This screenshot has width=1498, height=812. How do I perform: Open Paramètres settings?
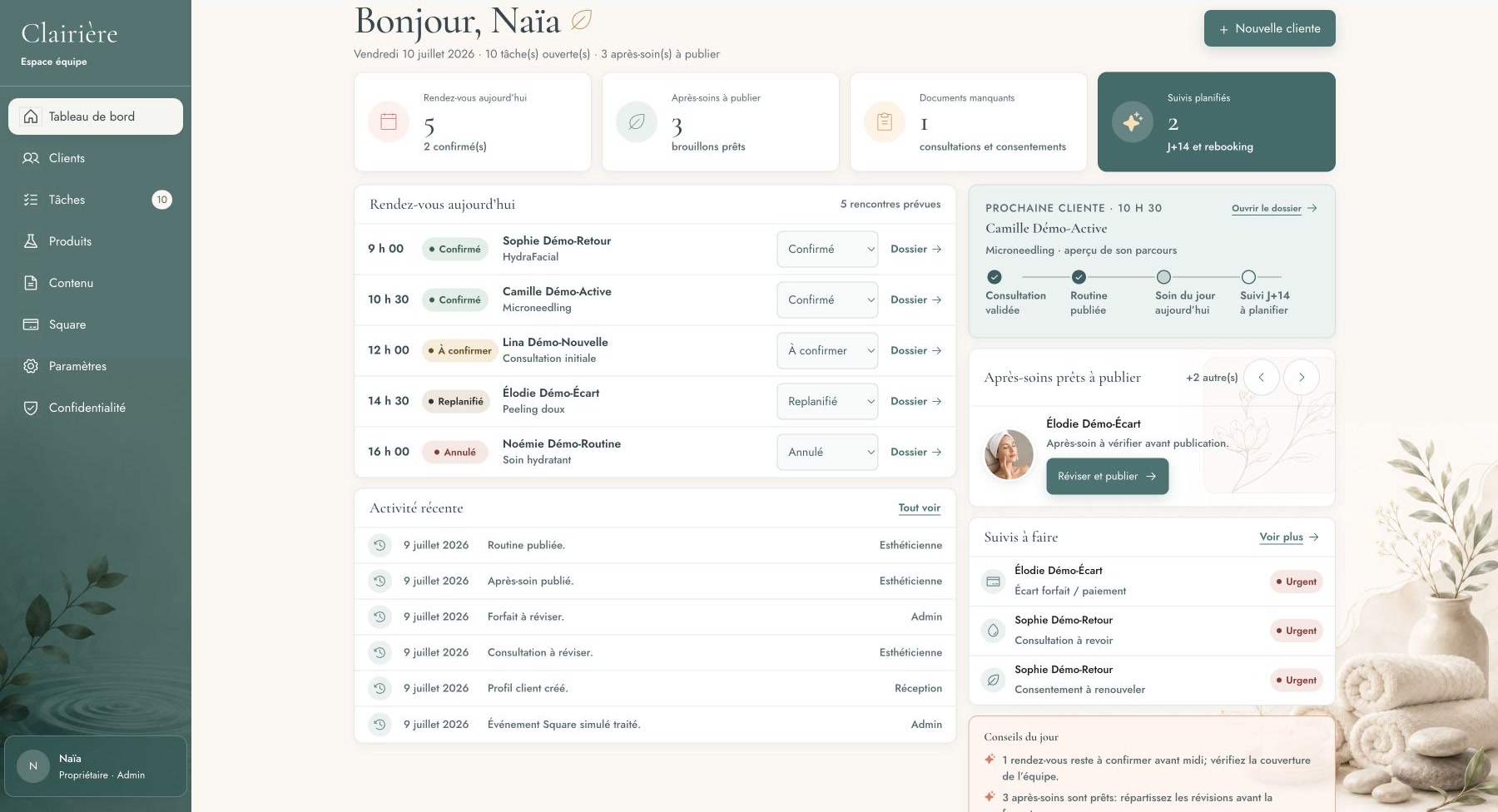(96, 366)
